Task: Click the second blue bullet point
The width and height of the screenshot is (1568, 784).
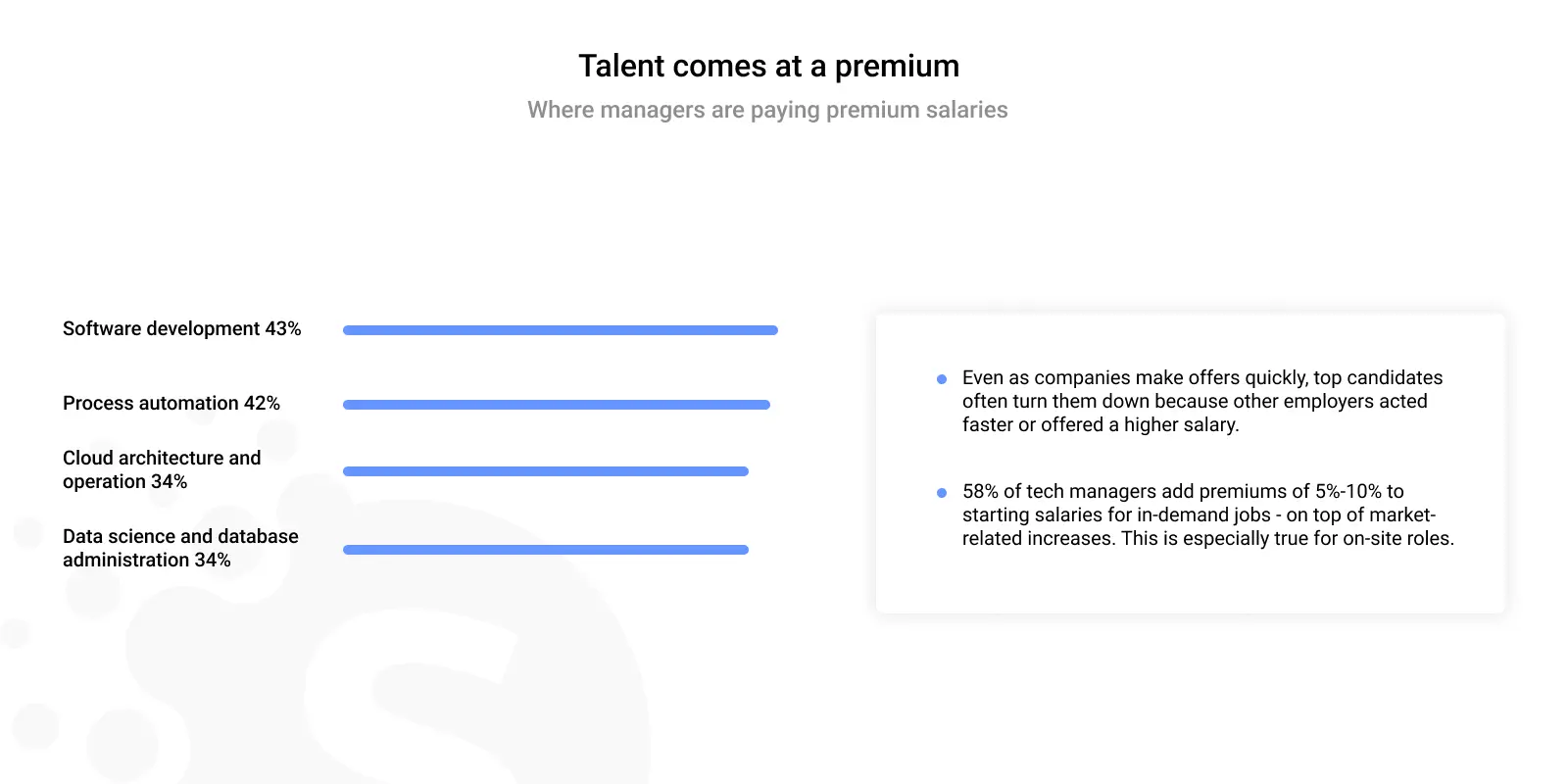Action: 942,493
